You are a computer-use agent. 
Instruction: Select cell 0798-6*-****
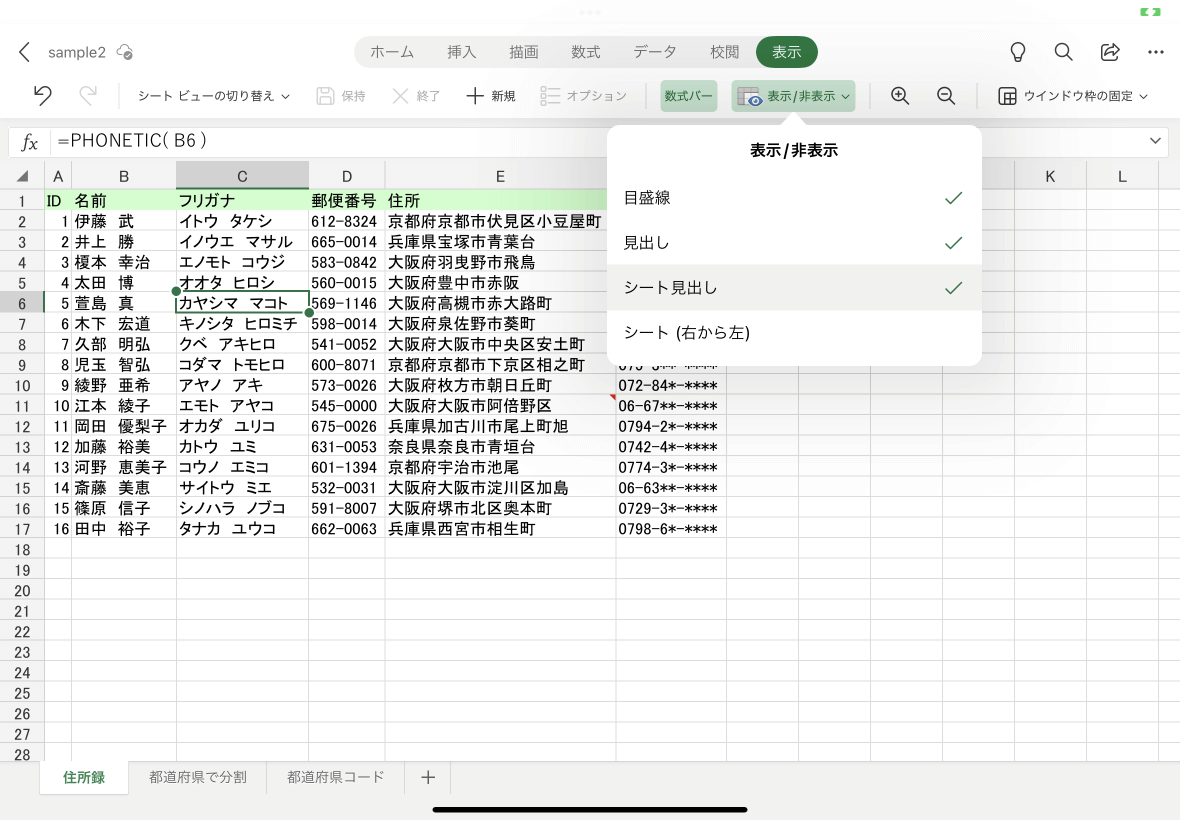[671, 529]
